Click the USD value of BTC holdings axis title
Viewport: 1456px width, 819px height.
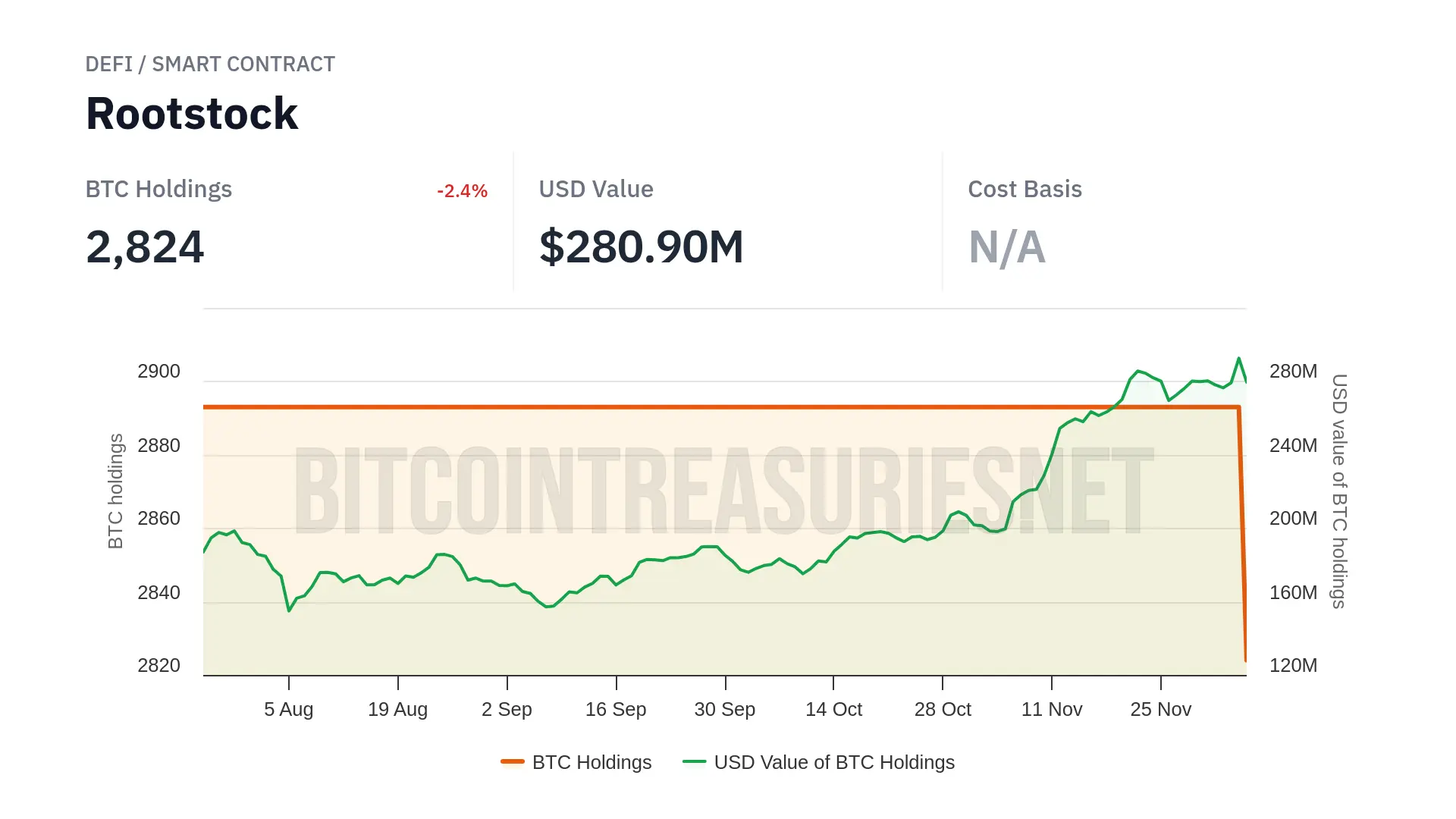tap(1339, 491)
